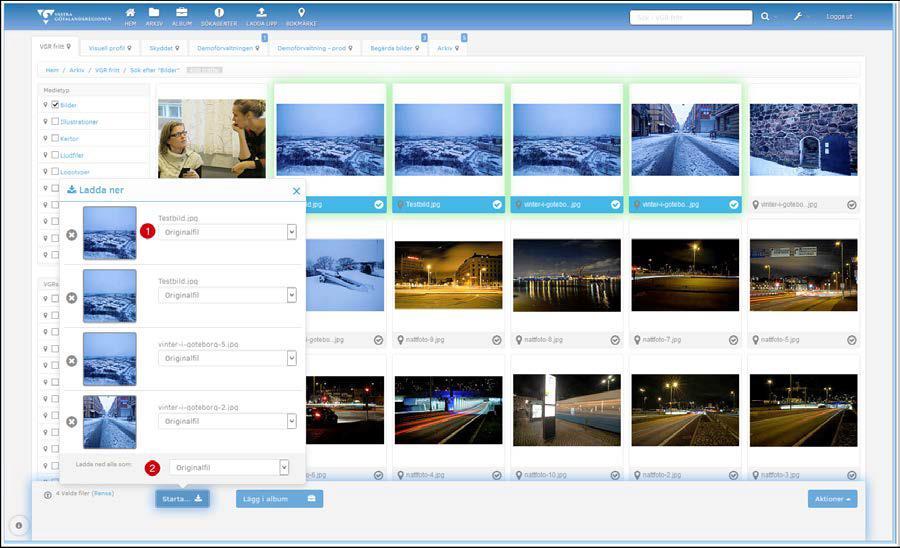Click the Starta download button

pyautogui.click(x=182, y=499)
